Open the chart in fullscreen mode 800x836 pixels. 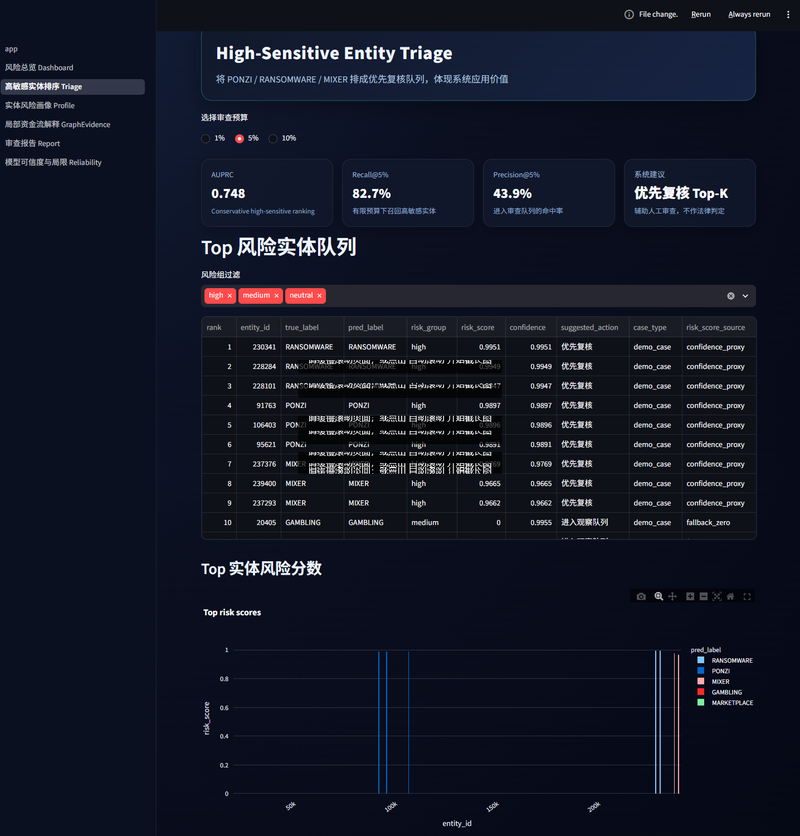747,597
